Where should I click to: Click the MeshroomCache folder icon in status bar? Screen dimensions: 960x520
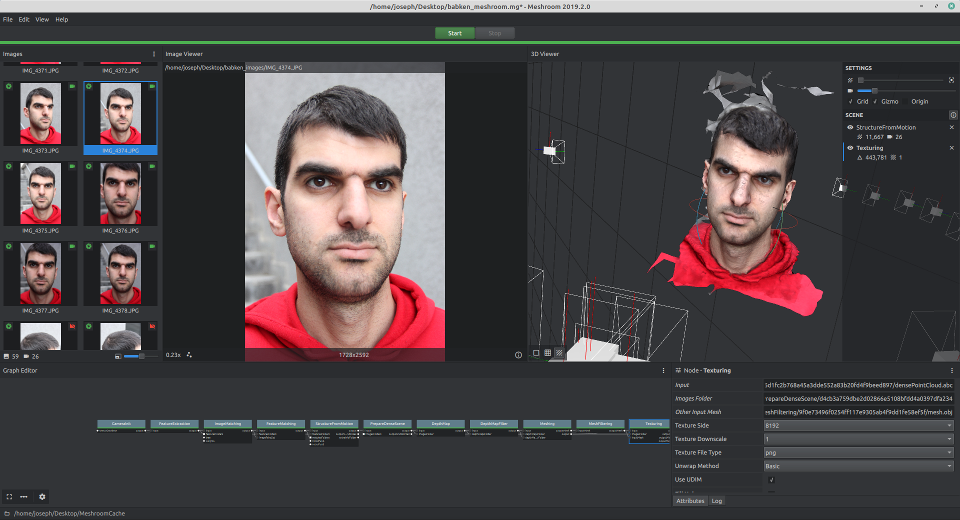pyautogui.click(x=7, y=513)
